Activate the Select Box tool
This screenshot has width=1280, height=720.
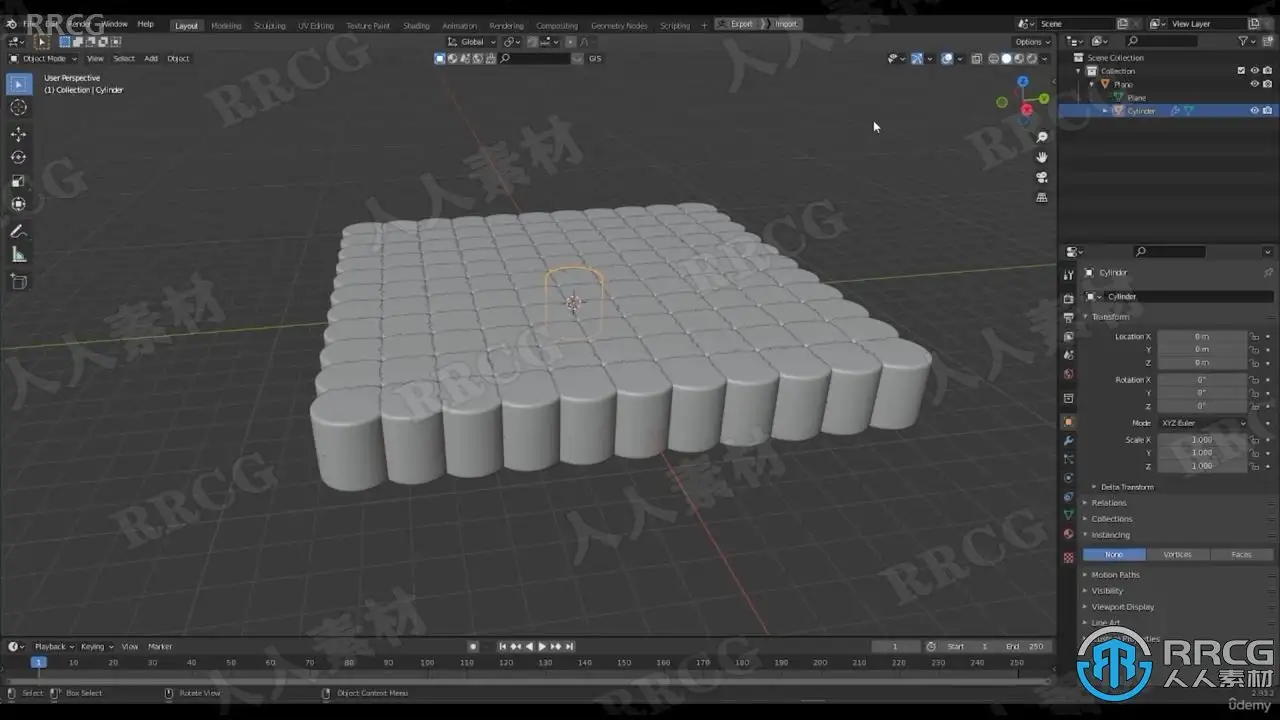18,84
